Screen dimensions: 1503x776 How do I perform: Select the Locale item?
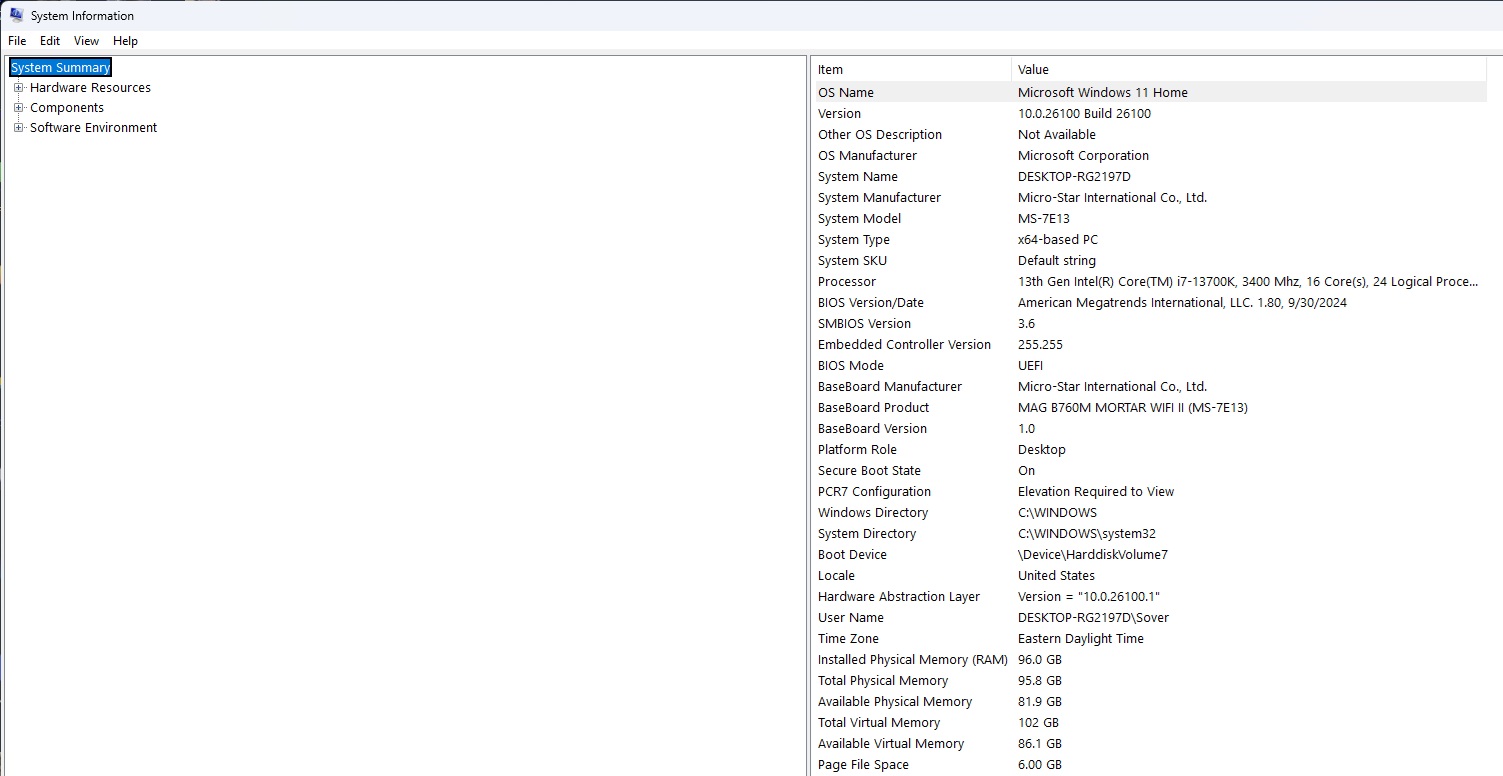(836, 575)
